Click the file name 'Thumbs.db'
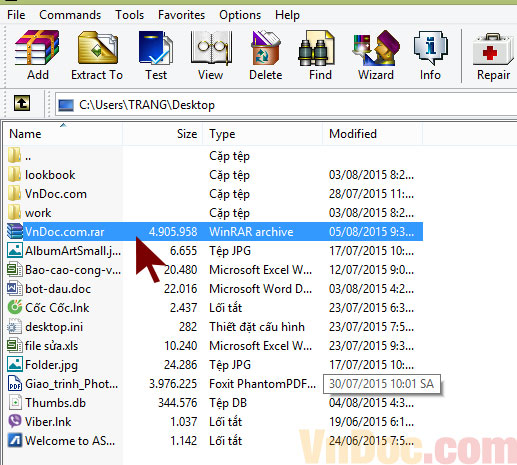This screenshot has height=465, width=517. click(55, 403)
